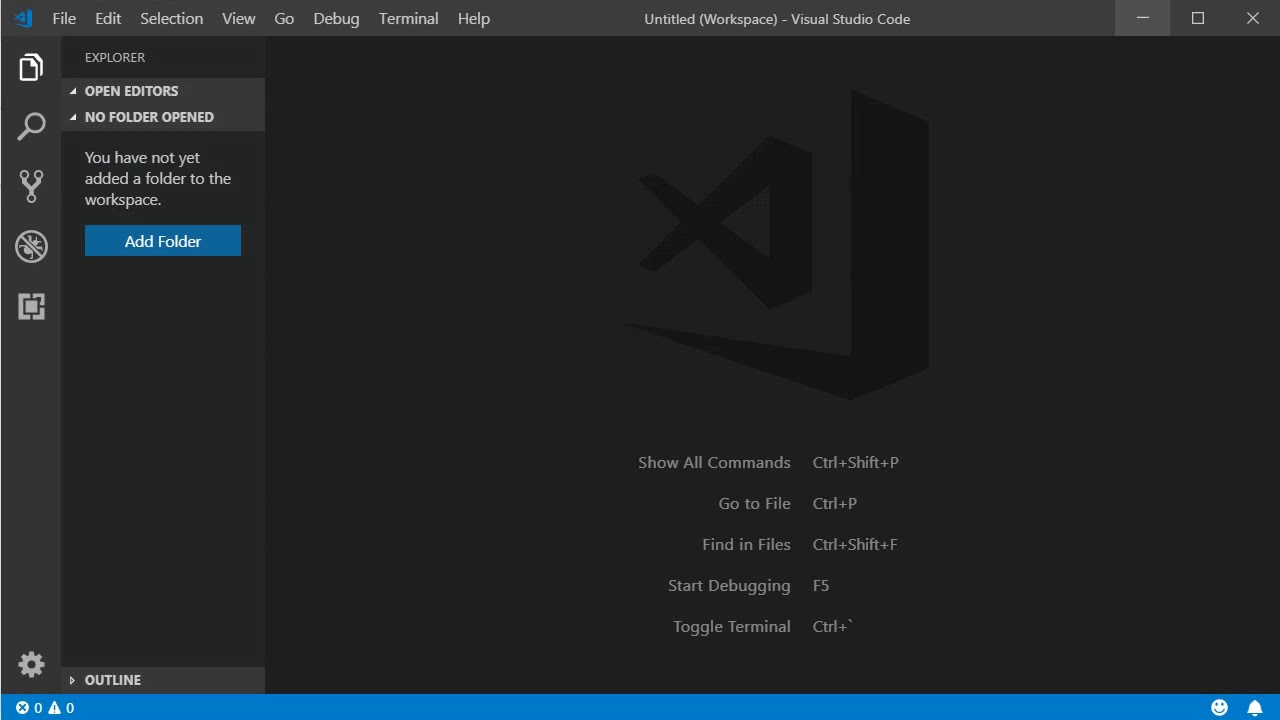Viewport: 1280px width, 720px height.
Task: Show warnings count in status bar
Action: tap(62, 708)
